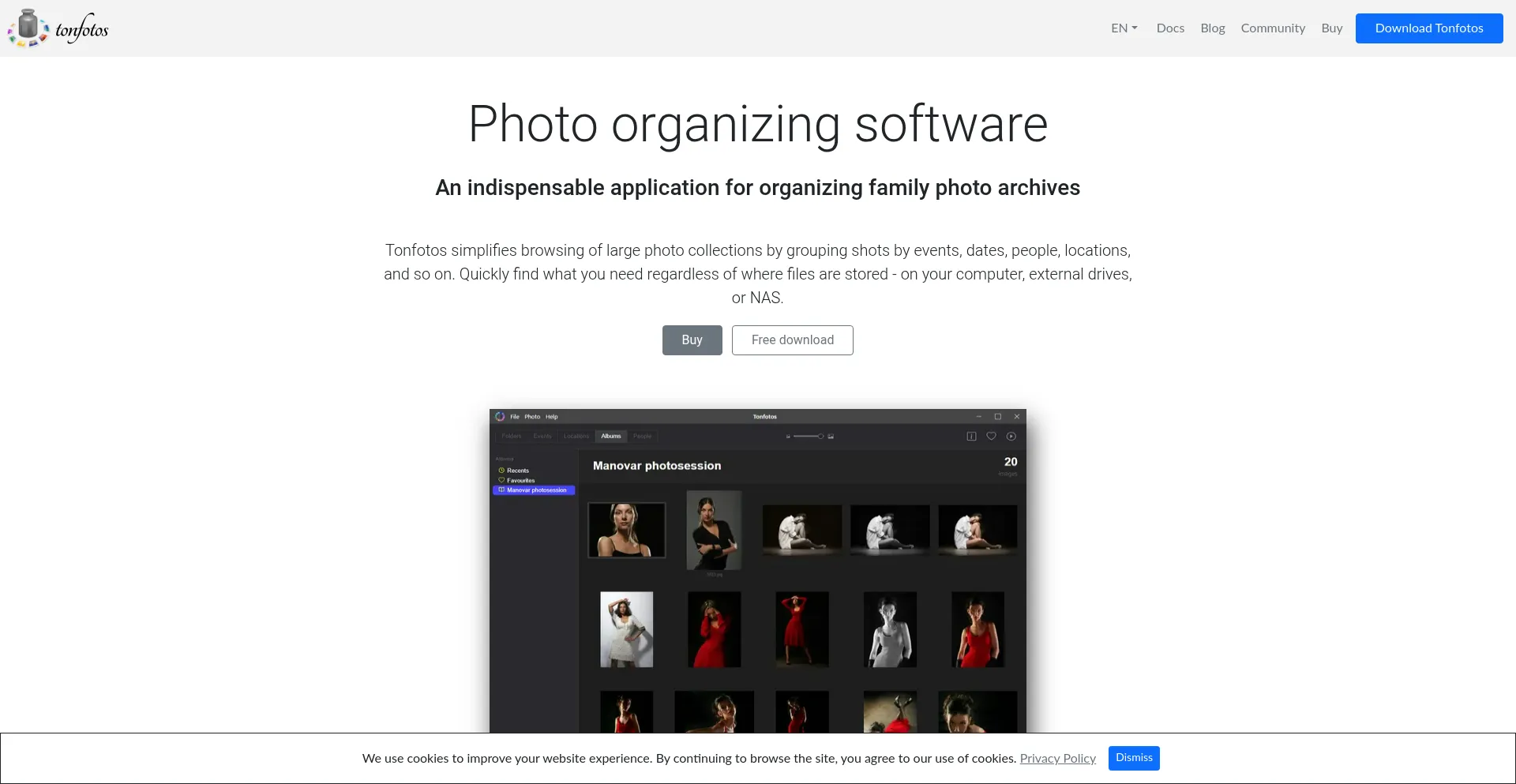Viewport: 1516px width, 784px height.
Task: Click the Locations tab in the app screenshot
Action: click(576, 436)
